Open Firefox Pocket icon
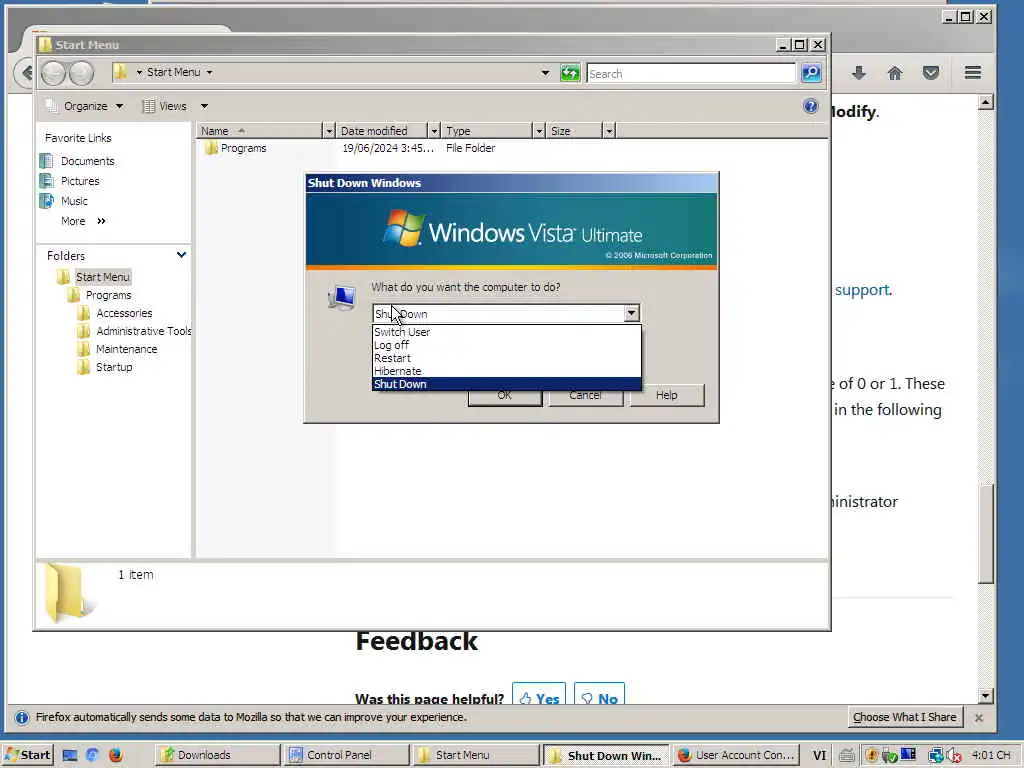 click(x=931, y=73)
